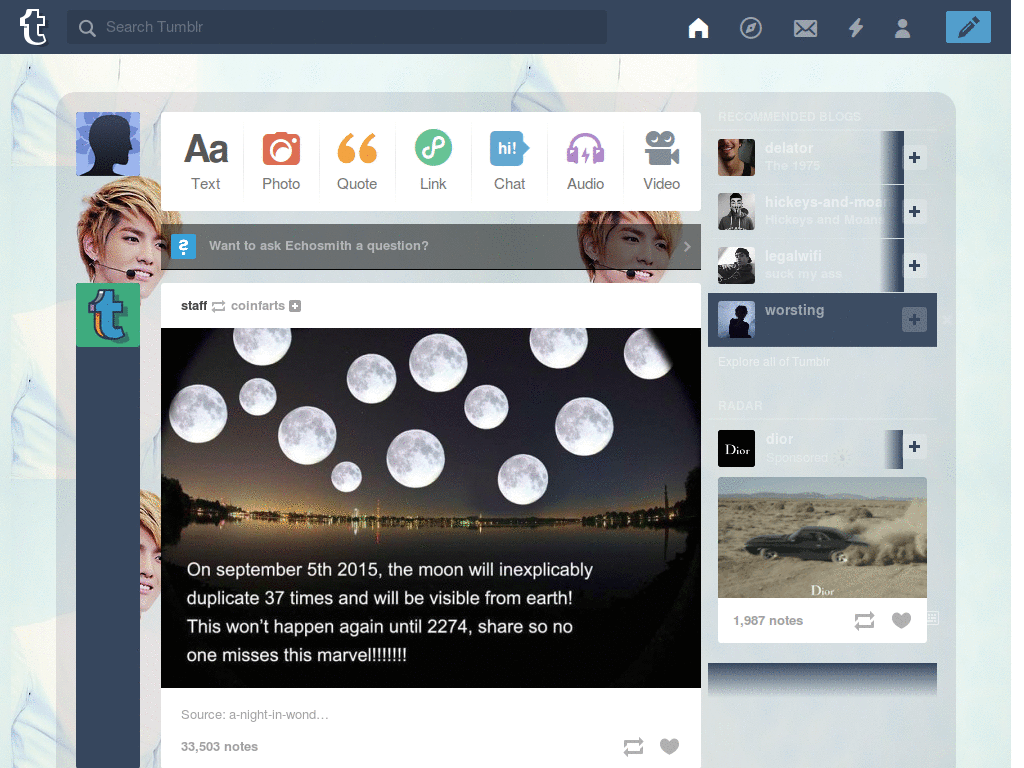Open the worsting recommended blog

point(794,310)
